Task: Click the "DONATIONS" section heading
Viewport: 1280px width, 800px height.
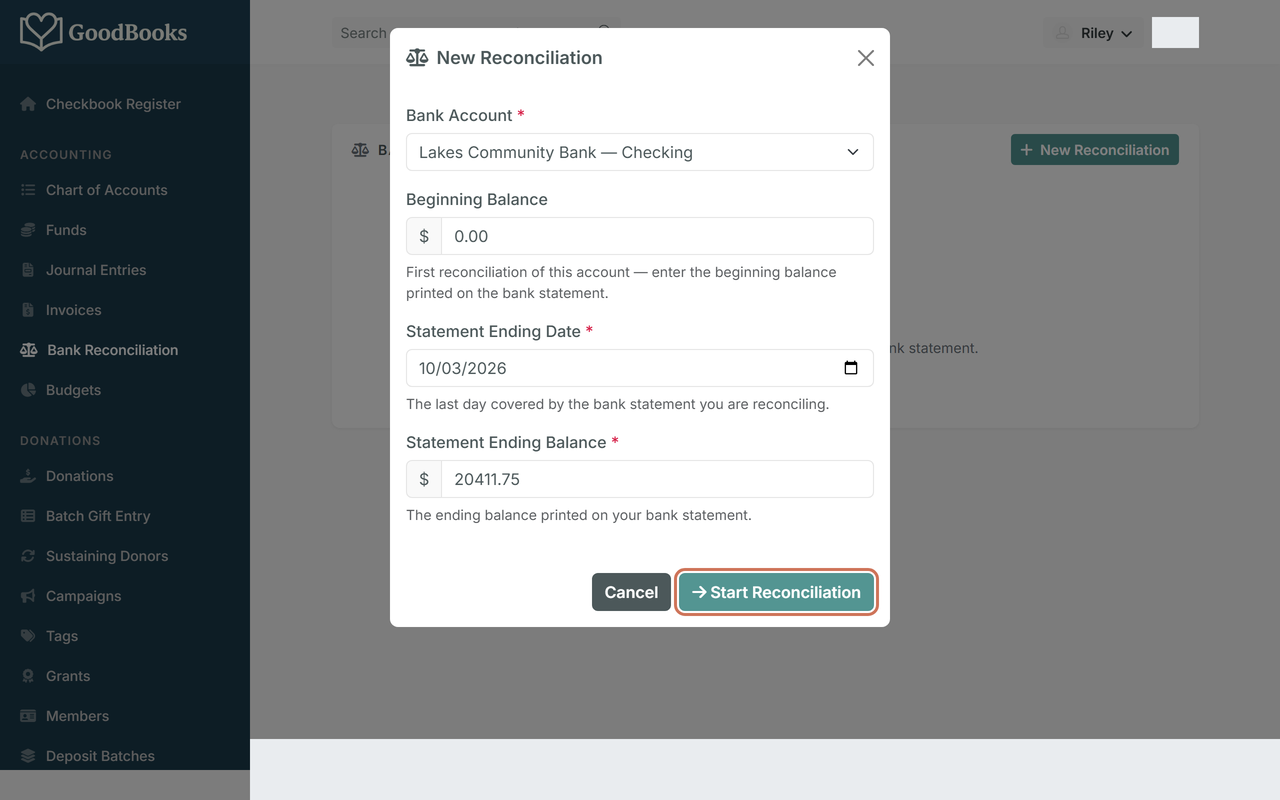Action: [60, 441]
